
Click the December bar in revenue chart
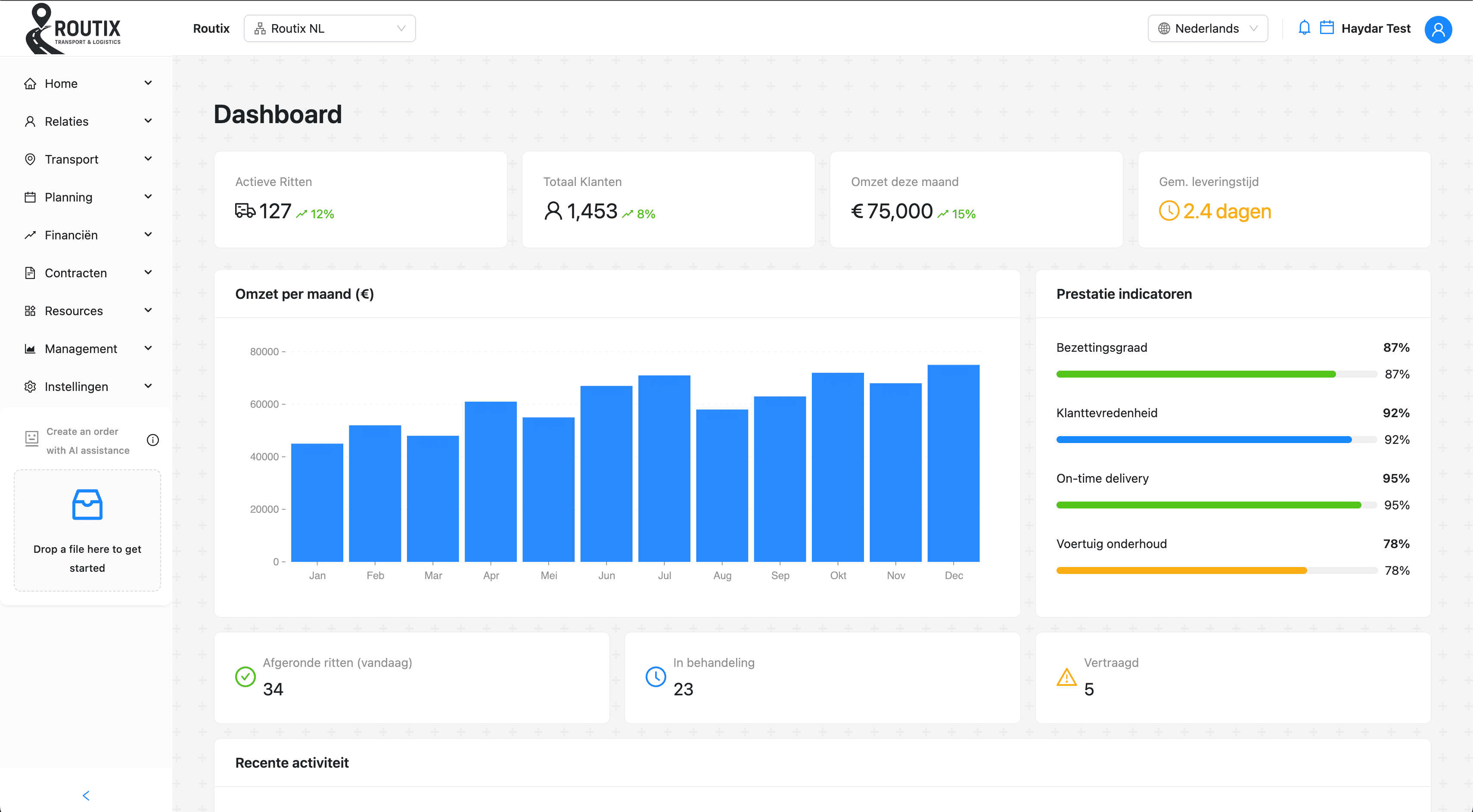pyautogui.click(x=953, y=463)
